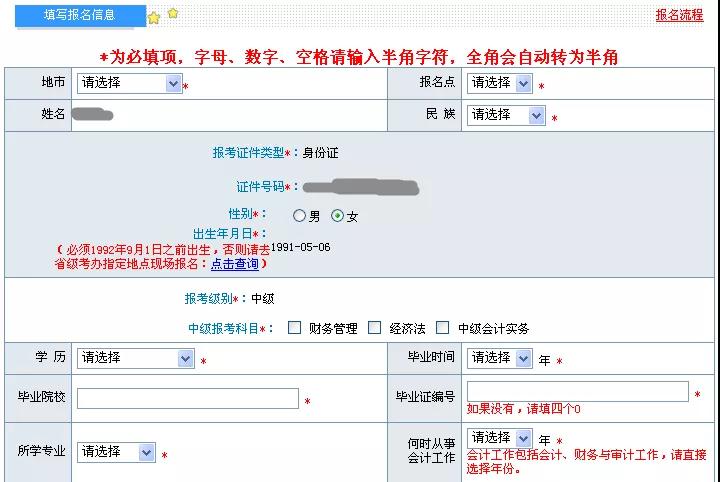Check the 经济法 subject checkbox
720x482 pixels.
[375, 328]
